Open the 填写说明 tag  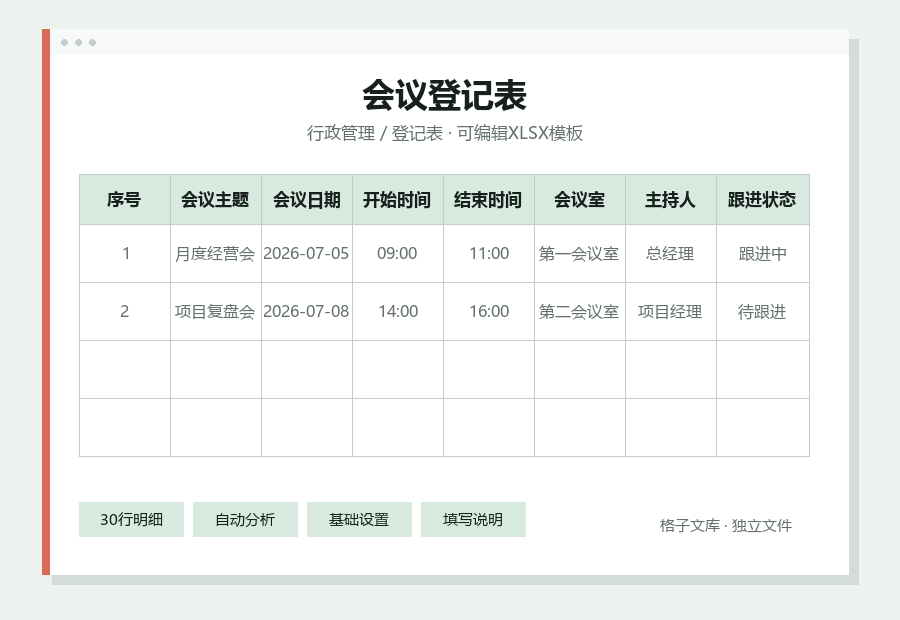tap(473, 520)
